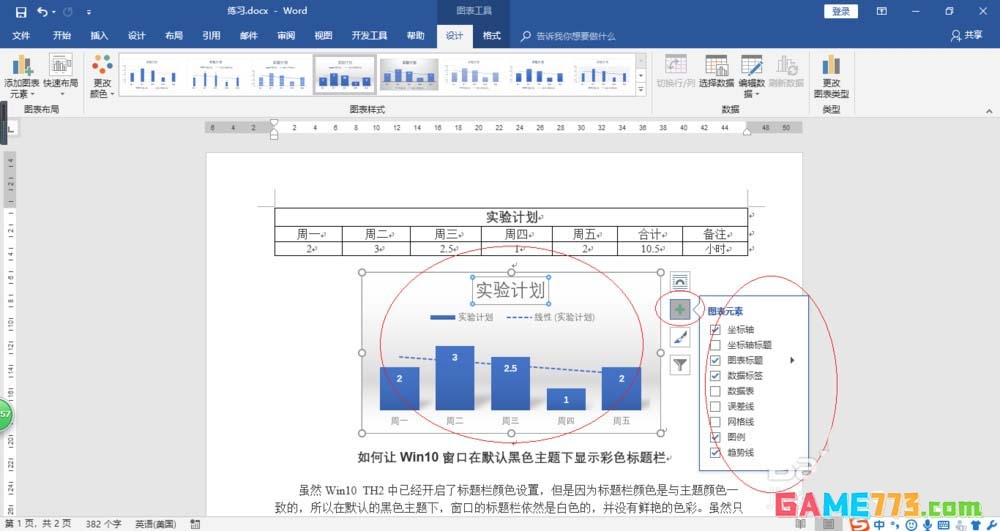The image size is (1000, 531).
Task: Click the 登录 sign-in button
Action: pyautogui.click(x=841, y=11)
